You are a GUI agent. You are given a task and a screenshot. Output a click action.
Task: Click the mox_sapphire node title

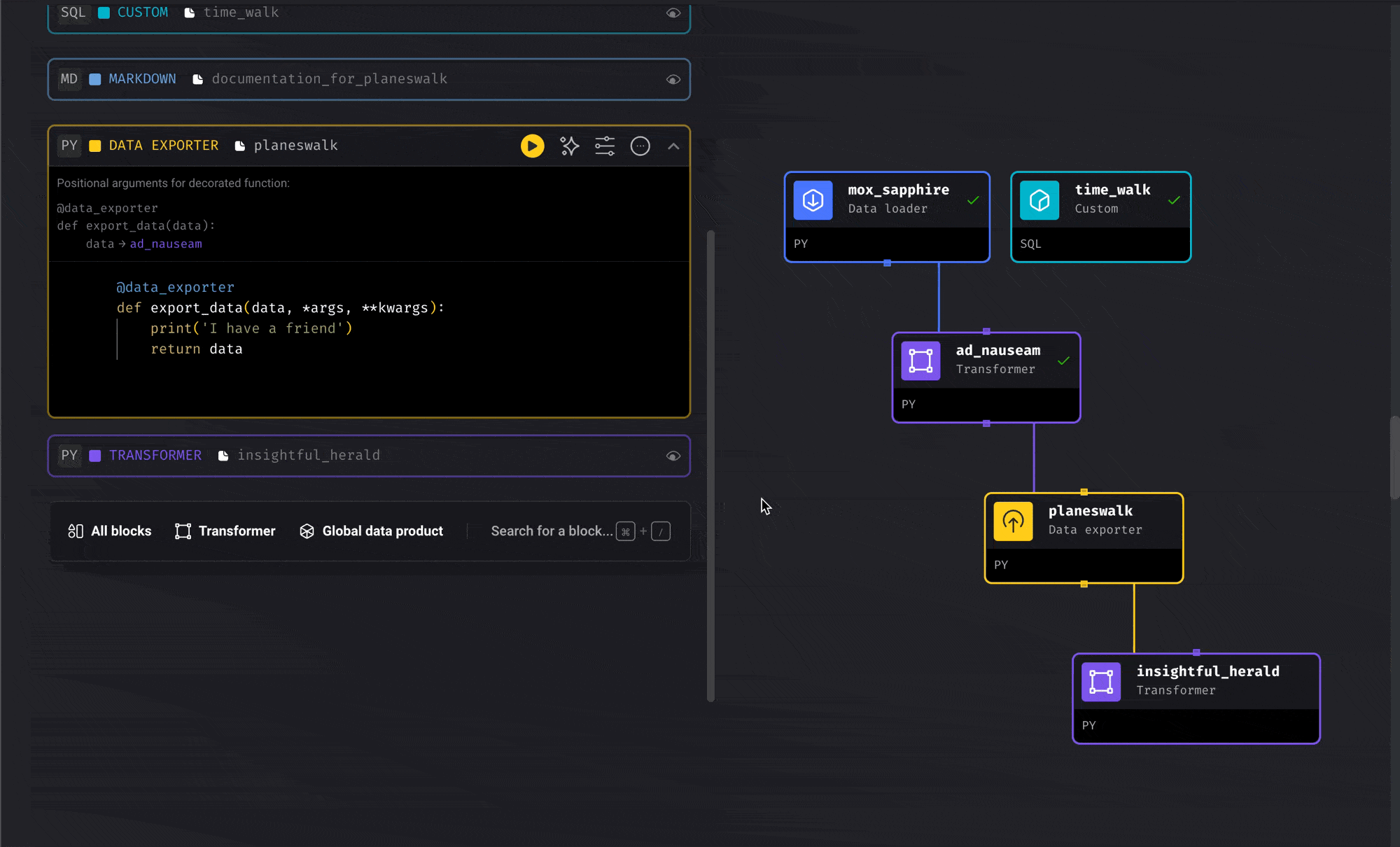pos(898,190)
